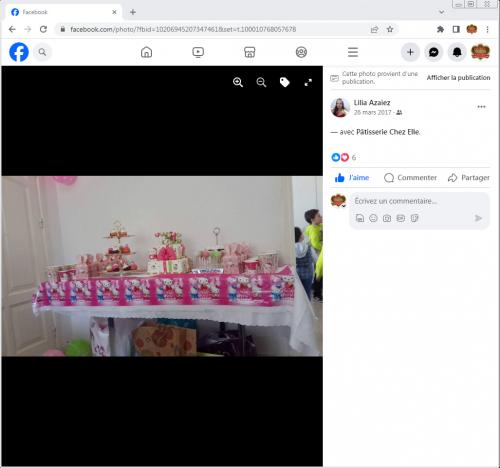Viewport: 500px width, 468px height.
Task: Open the Marketplace icon
Action: 250,52
